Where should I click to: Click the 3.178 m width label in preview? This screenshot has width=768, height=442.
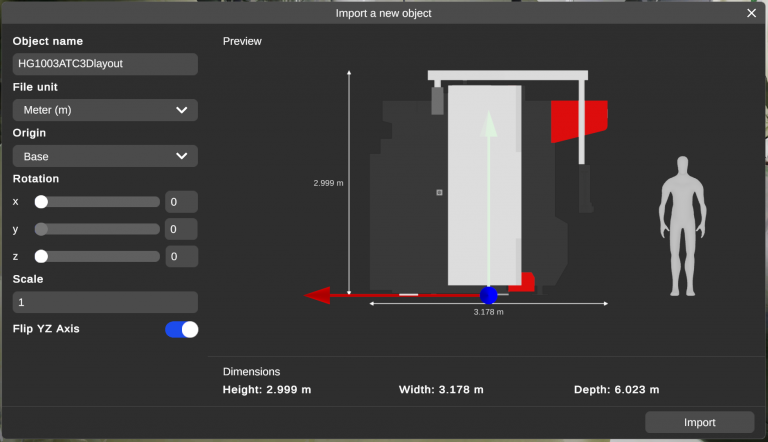(488, 312)
